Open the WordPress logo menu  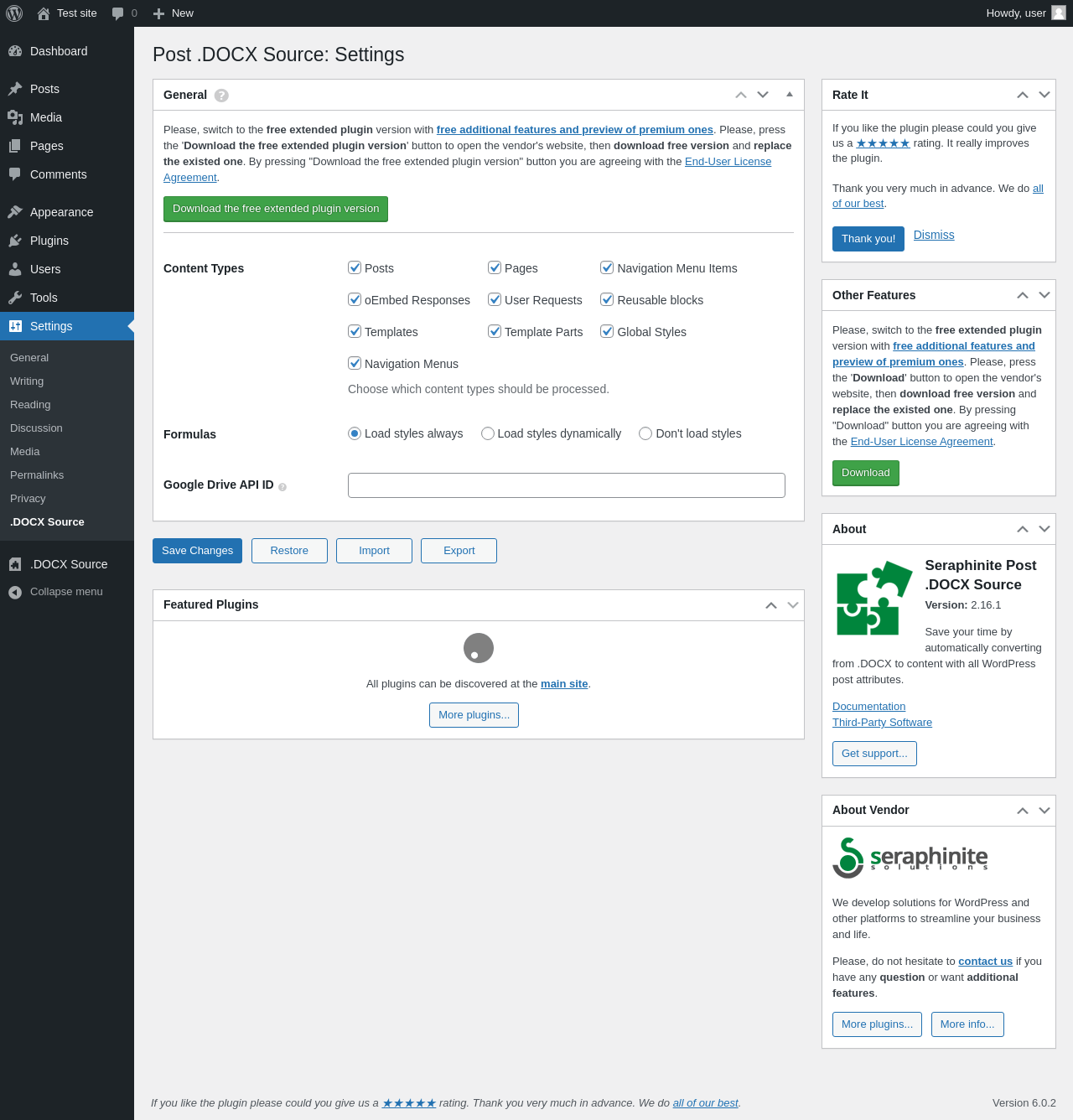click(x=14, y=13)
